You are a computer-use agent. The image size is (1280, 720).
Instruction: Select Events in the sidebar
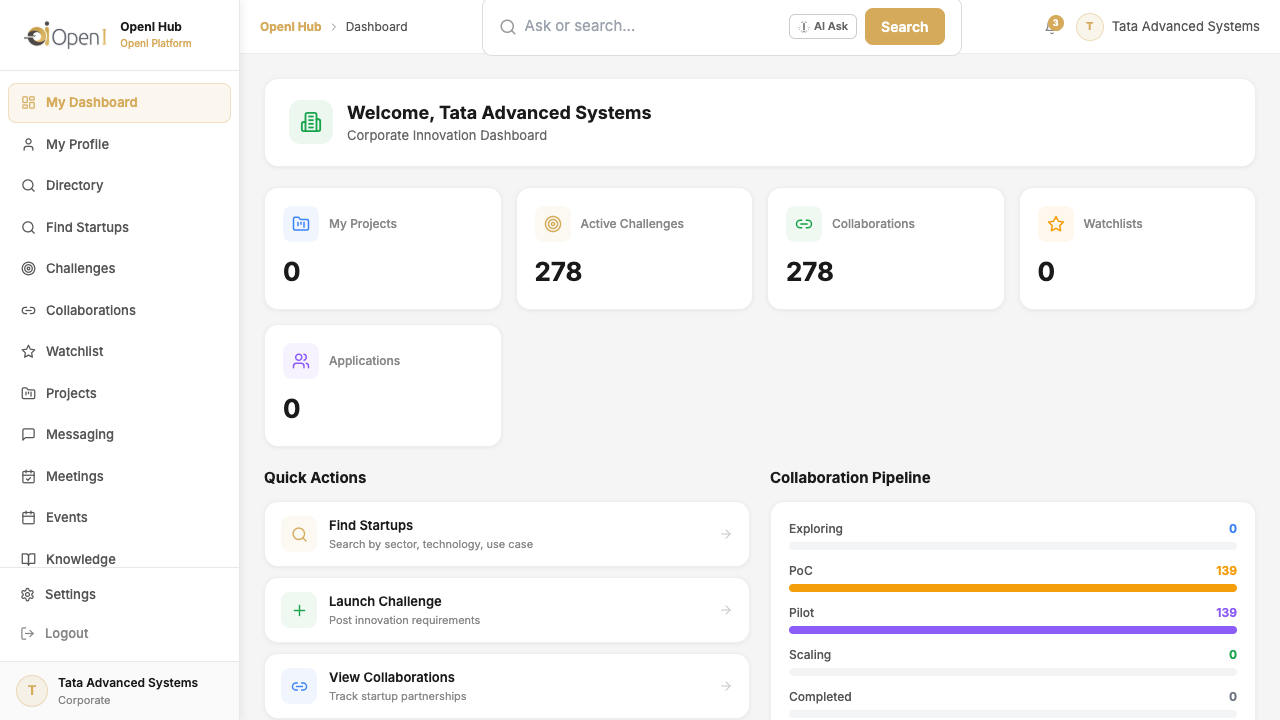[x=120, y=518]
